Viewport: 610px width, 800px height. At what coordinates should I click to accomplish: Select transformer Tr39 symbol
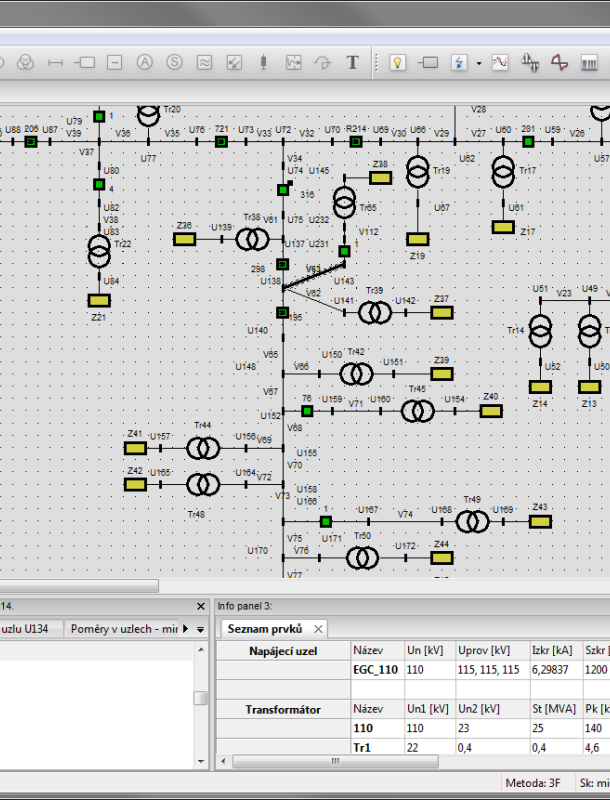point(375,313)
